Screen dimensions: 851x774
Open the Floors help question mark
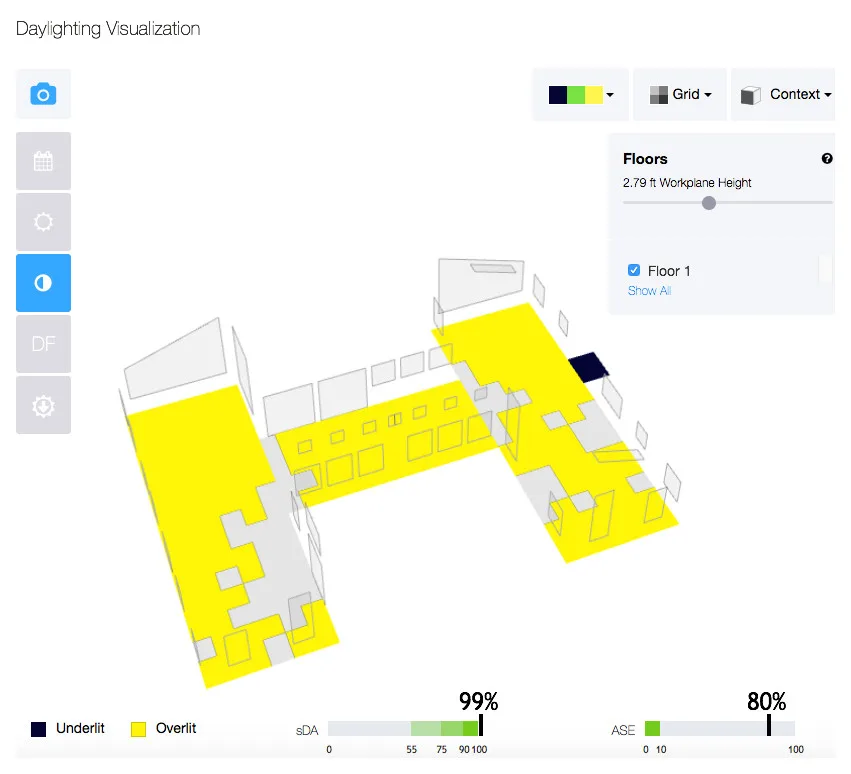pyautogui.click(x=827, y=158)
